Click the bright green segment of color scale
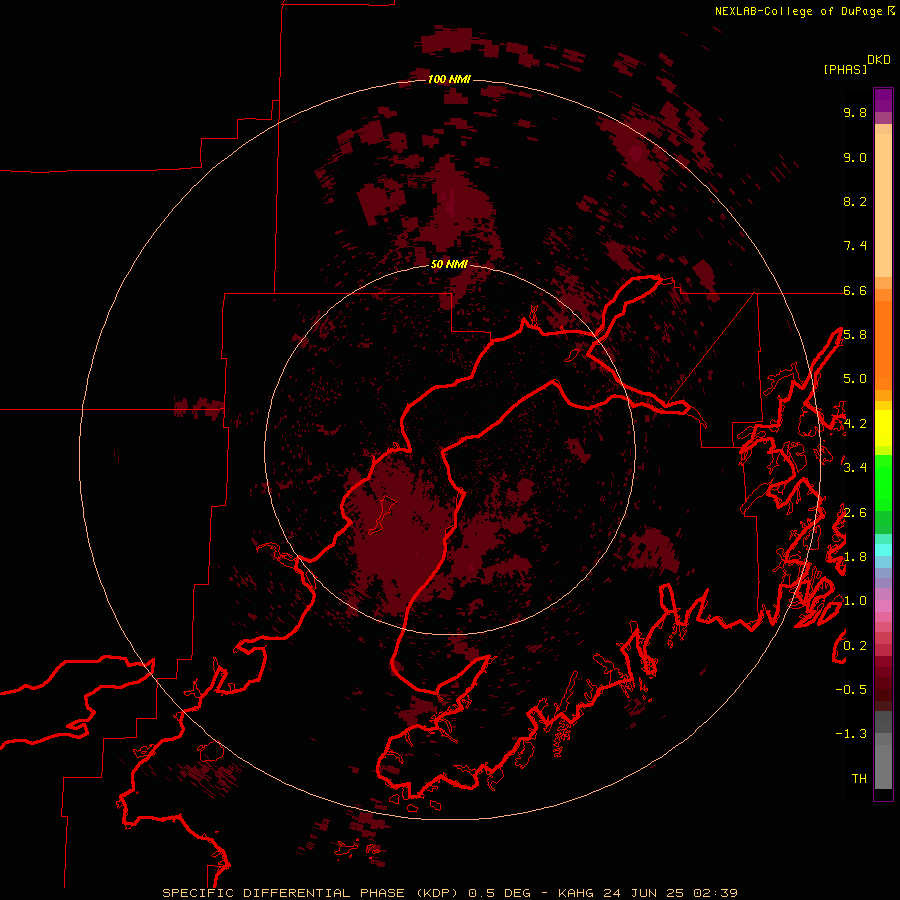The image size is (900, 900). (883, 485)
